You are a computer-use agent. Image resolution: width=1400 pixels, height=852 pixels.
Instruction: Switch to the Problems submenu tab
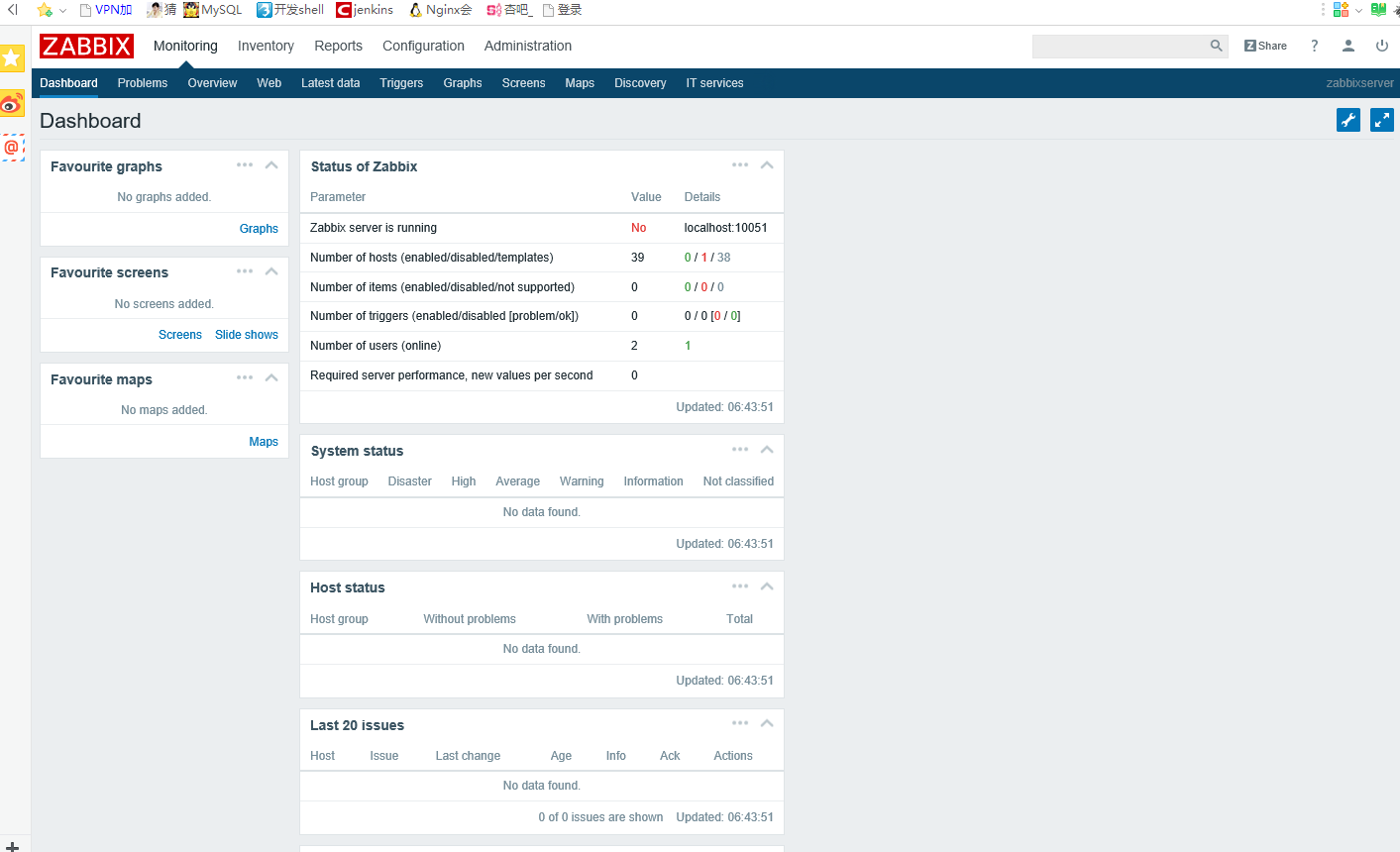(143, 83)
